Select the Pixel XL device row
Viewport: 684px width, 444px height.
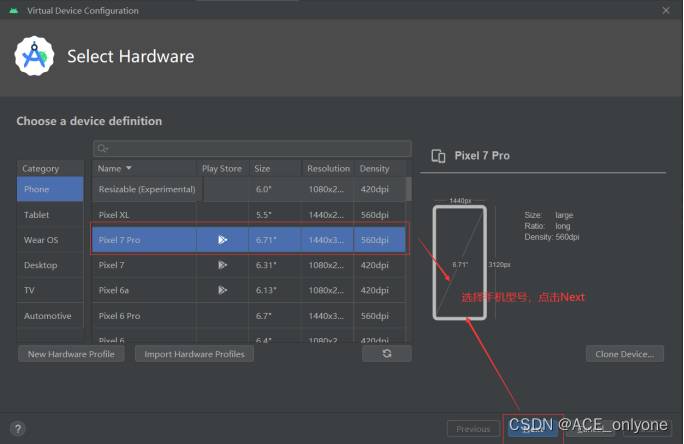[249, 215]
